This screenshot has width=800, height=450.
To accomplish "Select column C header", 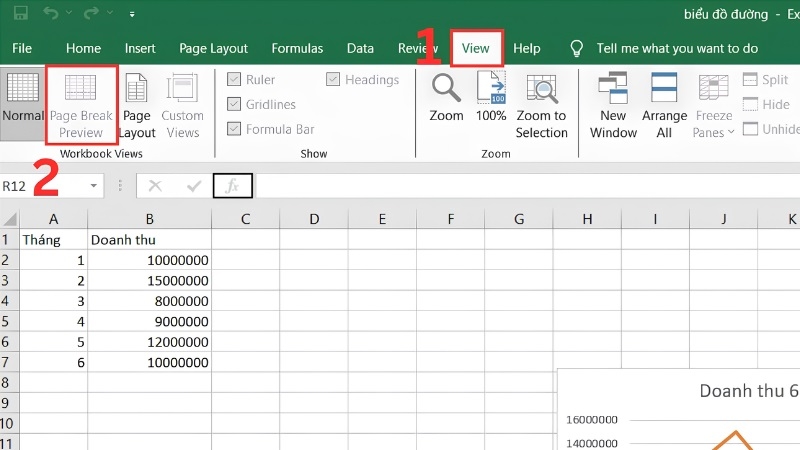I will [245, 219].
